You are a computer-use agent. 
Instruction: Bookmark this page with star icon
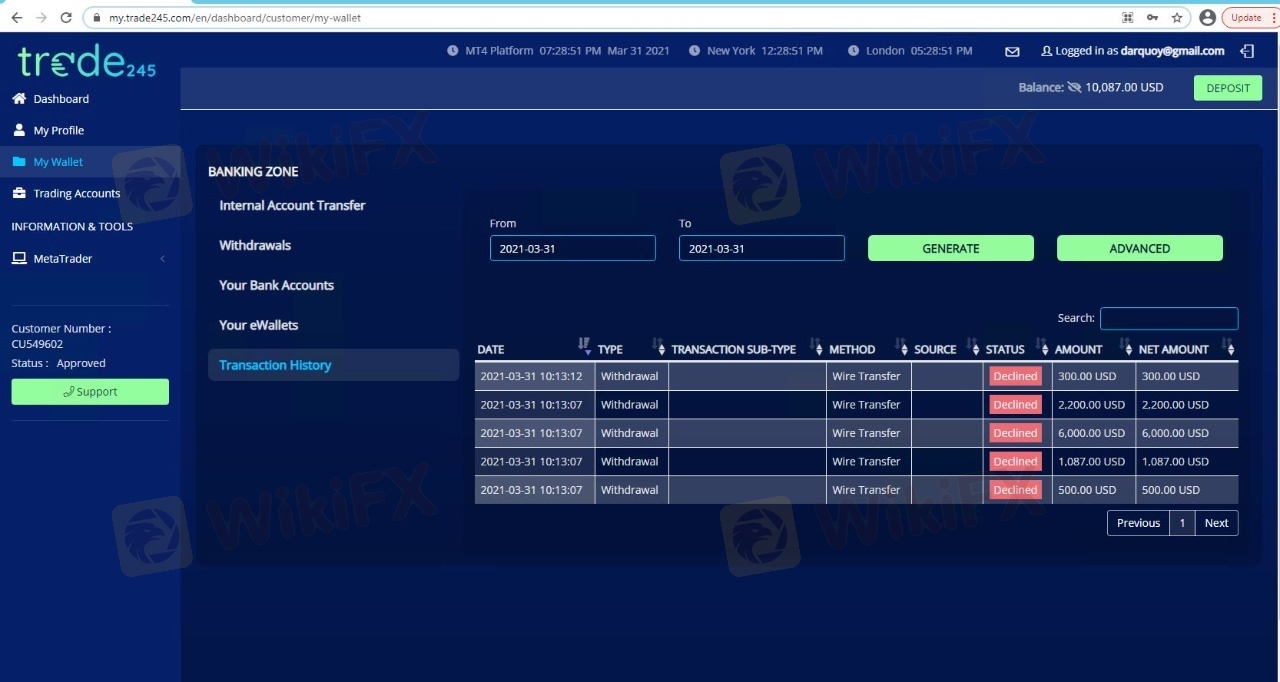[1177, 17]
